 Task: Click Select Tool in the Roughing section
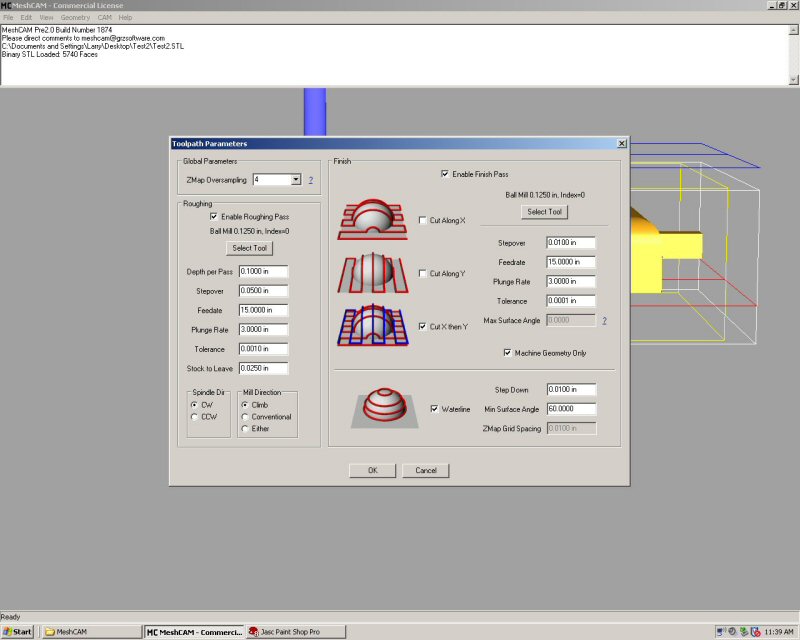point(249,248)
